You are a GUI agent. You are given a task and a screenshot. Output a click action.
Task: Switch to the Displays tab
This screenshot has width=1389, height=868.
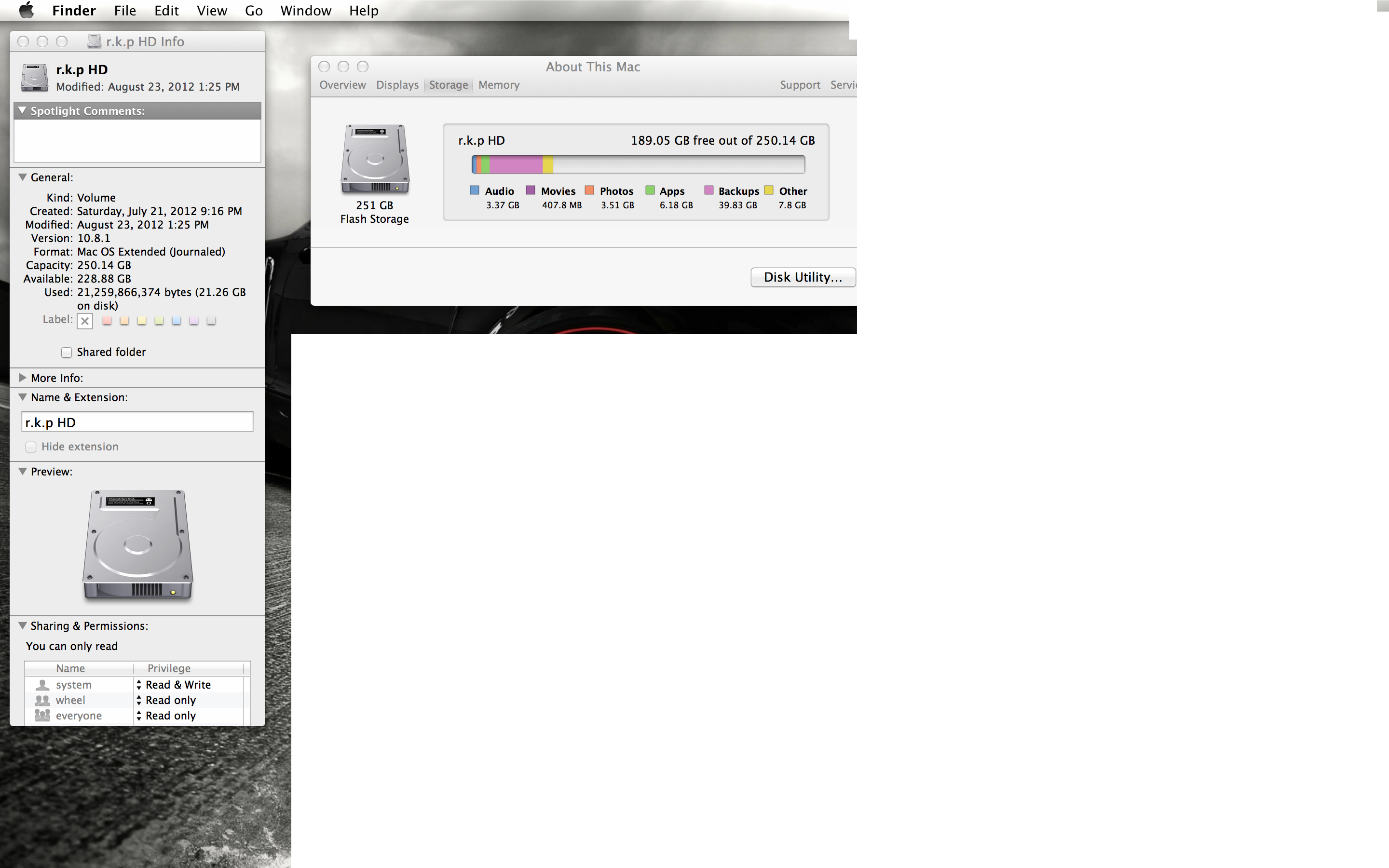[x=397, y=85]
